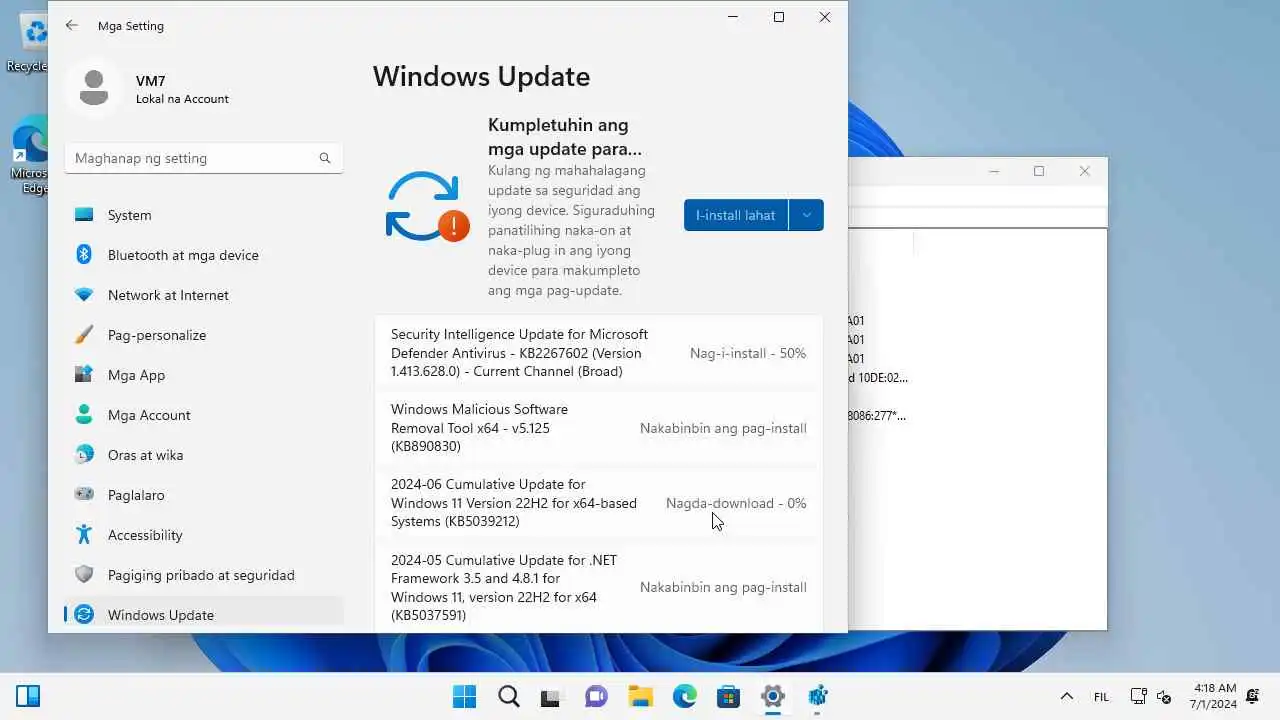The height and width of the screenshot is (720, 1280).
Task: Open network tray icon
Action: (x=1138, y=696)
